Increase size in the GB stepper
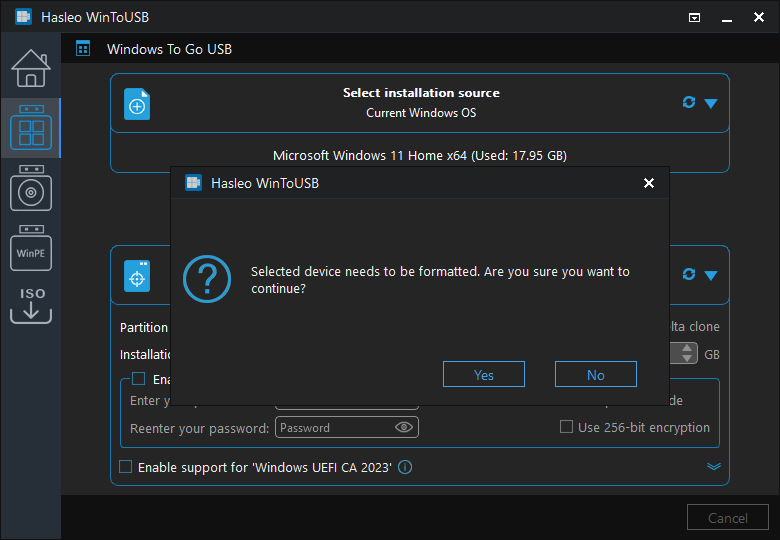This screenshot has width=780, height=540. 687,348
